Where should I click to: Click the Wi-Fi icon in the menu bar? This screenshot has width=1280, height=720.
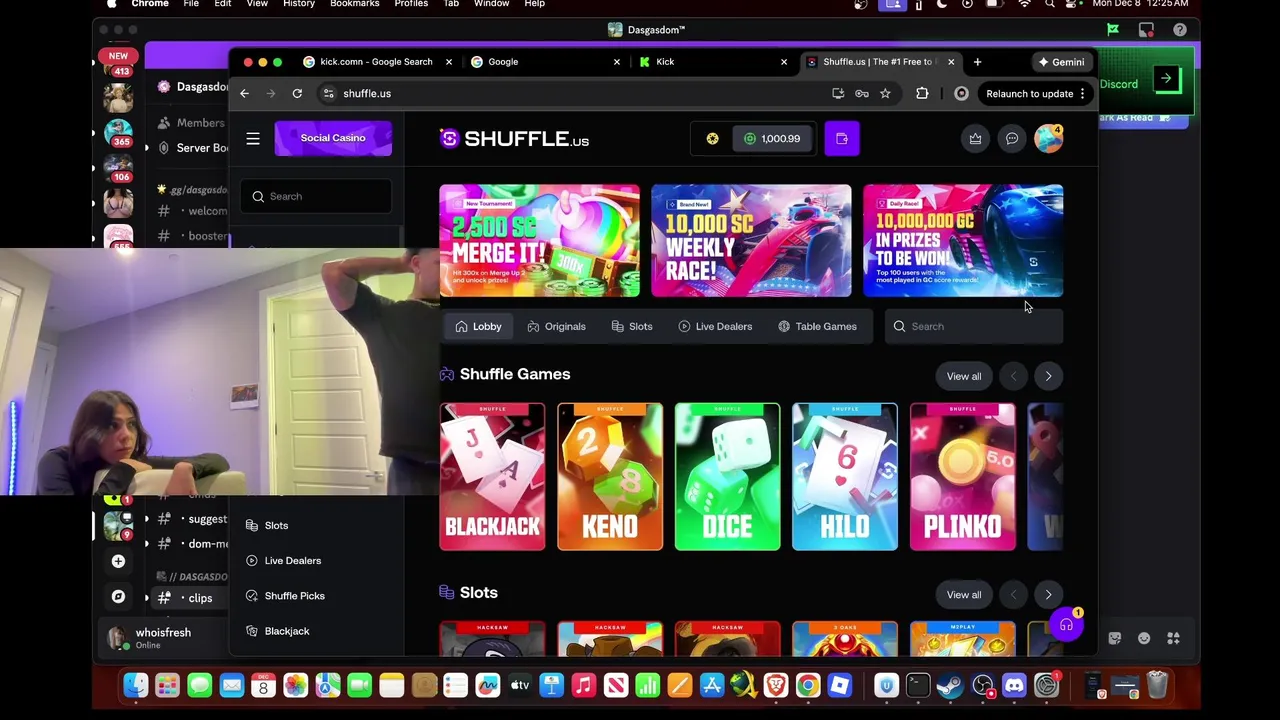1024,4
